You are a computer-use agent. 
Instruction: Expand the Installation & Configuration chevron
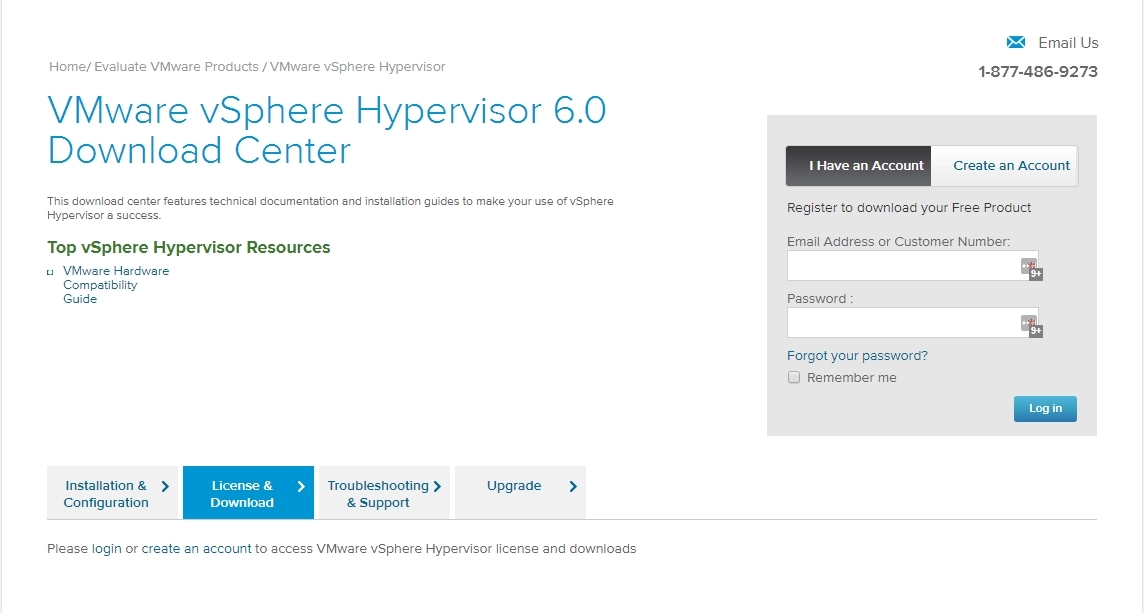(x=165, y=487)
